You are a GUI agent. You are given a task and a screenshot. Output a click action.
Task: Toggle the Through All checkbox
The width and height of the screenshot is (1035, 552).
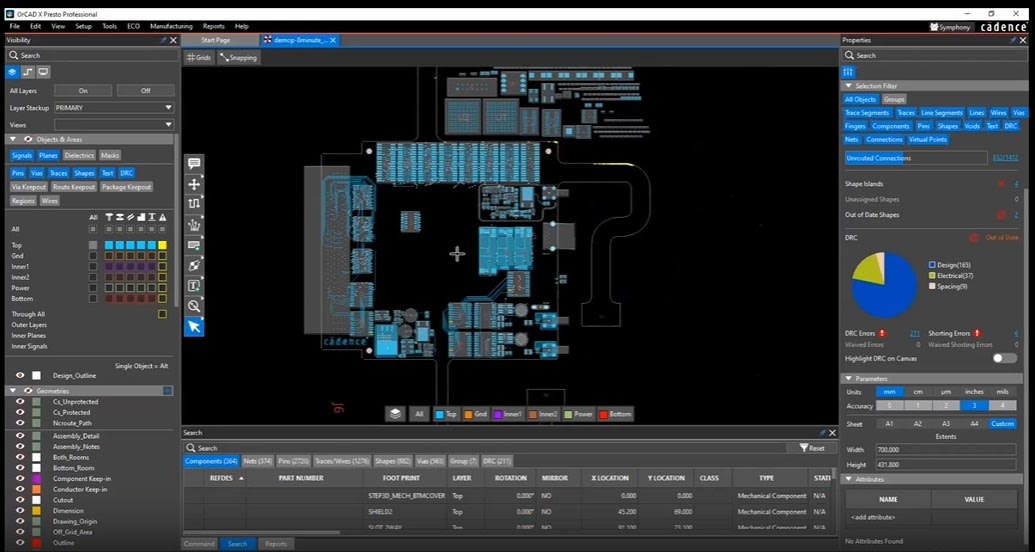coord(162,314)
